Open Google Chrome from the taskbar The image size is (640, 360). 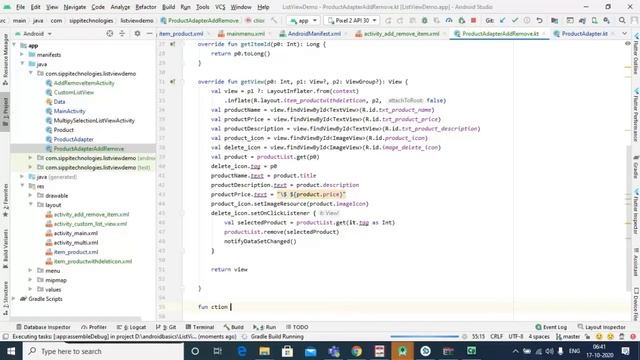(356, 351)
